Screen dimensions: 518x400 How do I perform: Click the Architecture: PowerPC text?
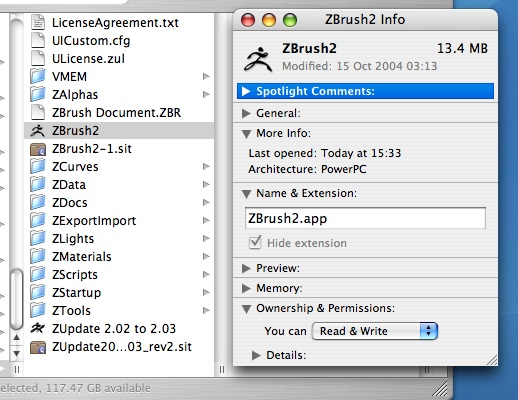pos(307,169)
